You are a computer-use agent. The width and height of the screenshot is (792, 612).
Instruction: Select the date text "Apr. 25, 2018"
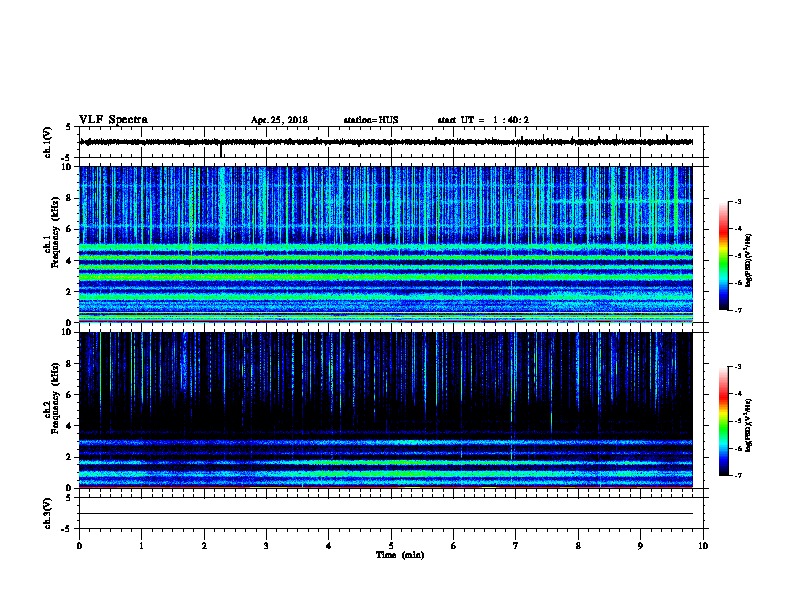[279, 120]
